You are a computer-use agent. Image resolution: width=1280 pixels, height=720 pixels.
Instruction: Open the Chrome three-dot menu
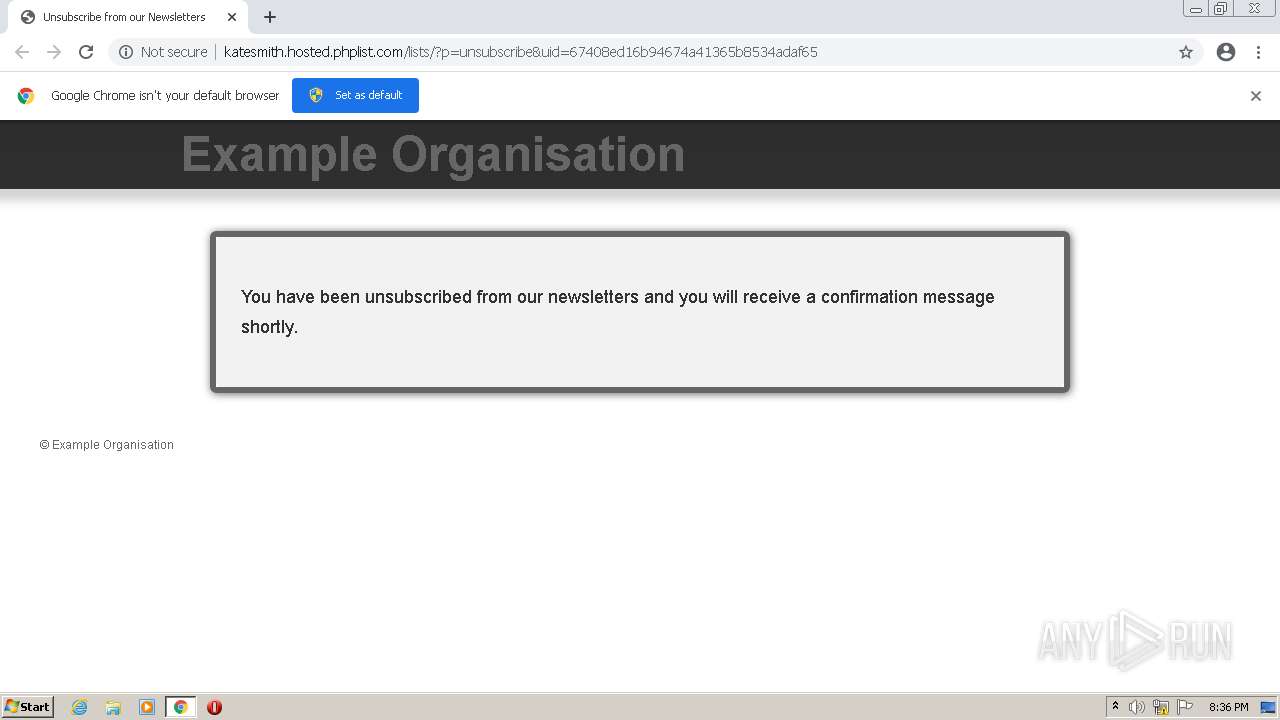[1258, 52]
